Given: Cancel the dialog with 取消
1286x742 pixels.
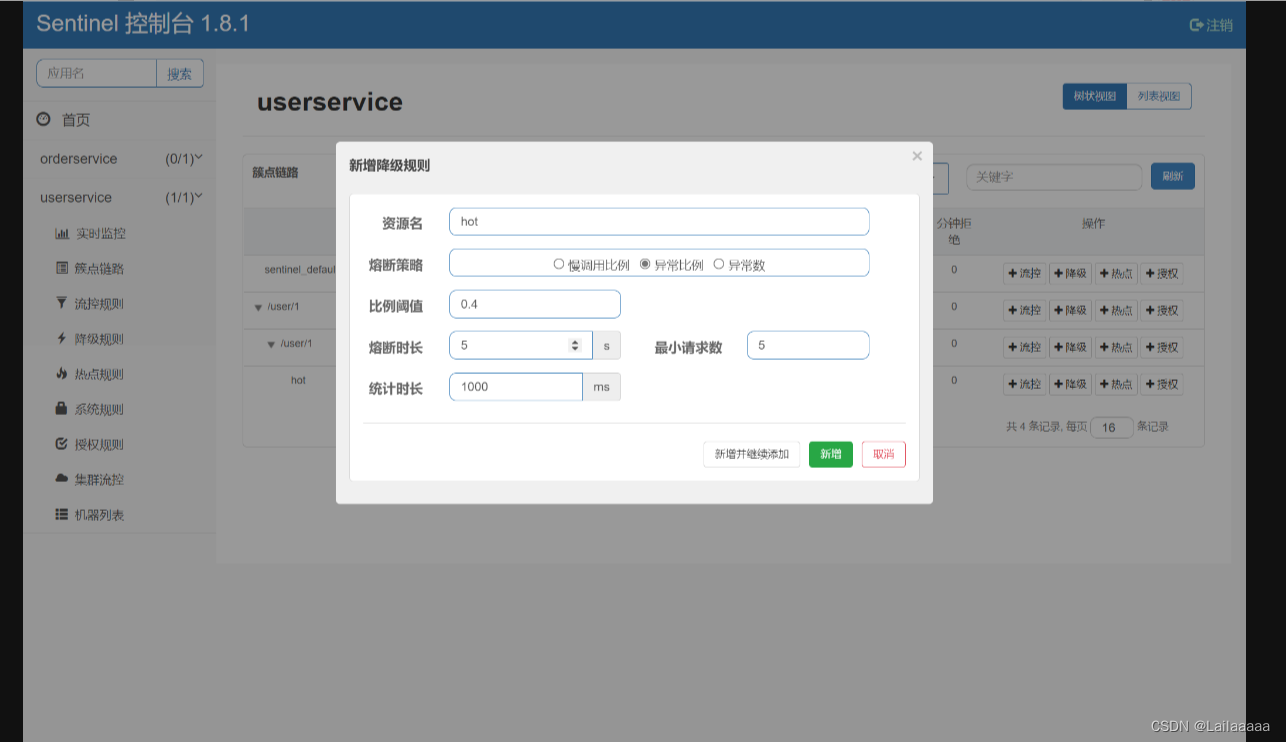Looking at the screenshot, I should (x=884, y=454).
